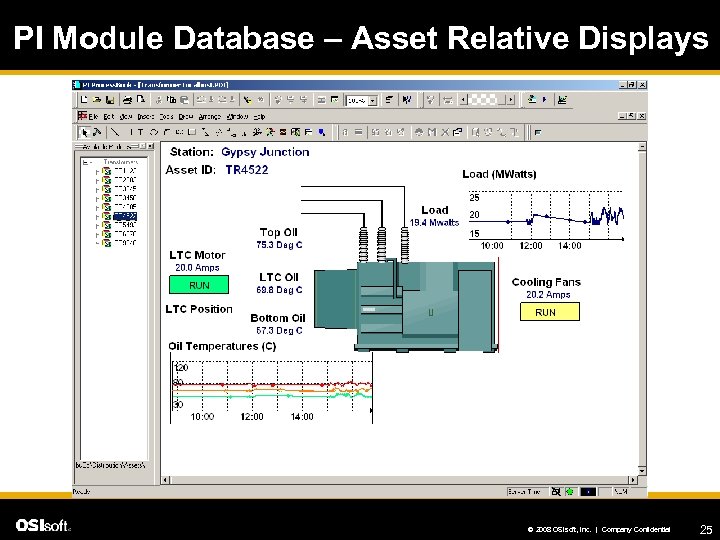Click the "19.4 Mwatts" load value
The image size is (720, 540).
(434, 223)
